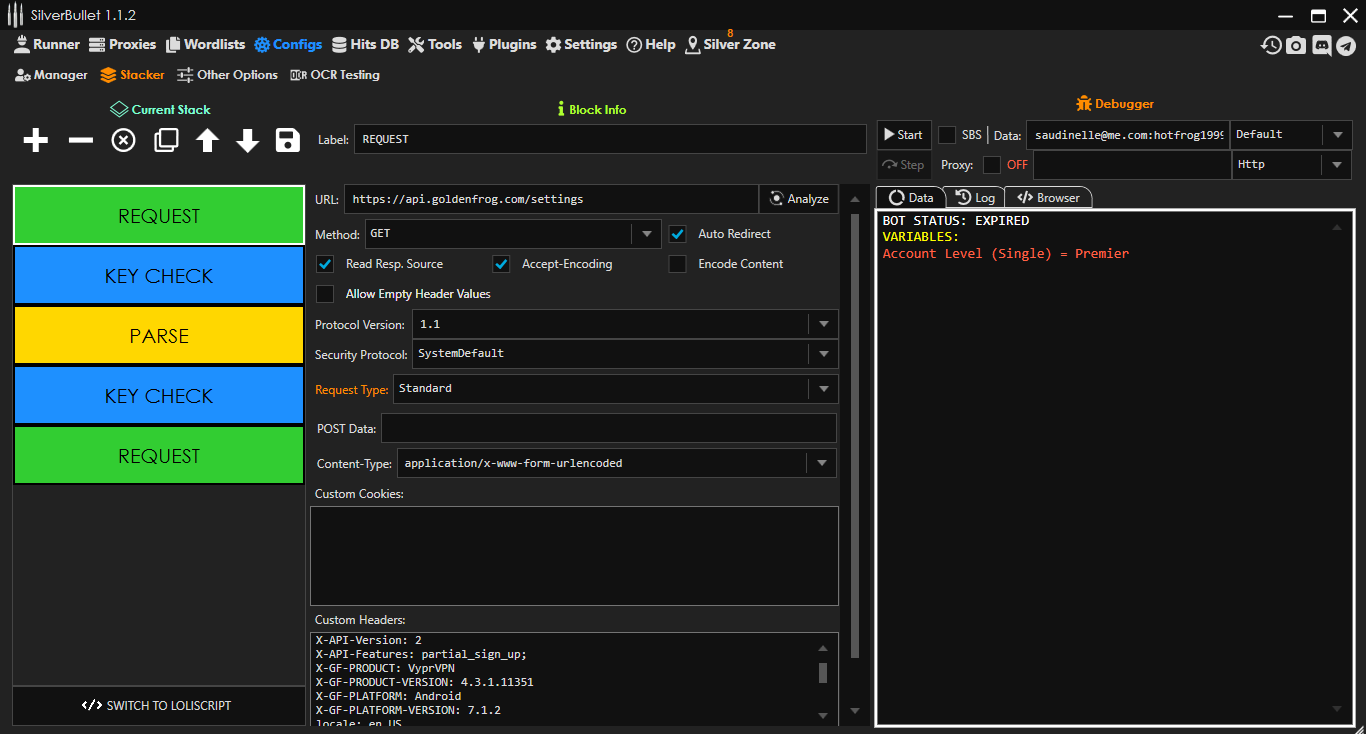Image resolution: width=1366 pixels, height=734 pixels.
Task: Toggle the Read Resp. Source checkbox
Action: pyautogui.click(x=325, y=264)
